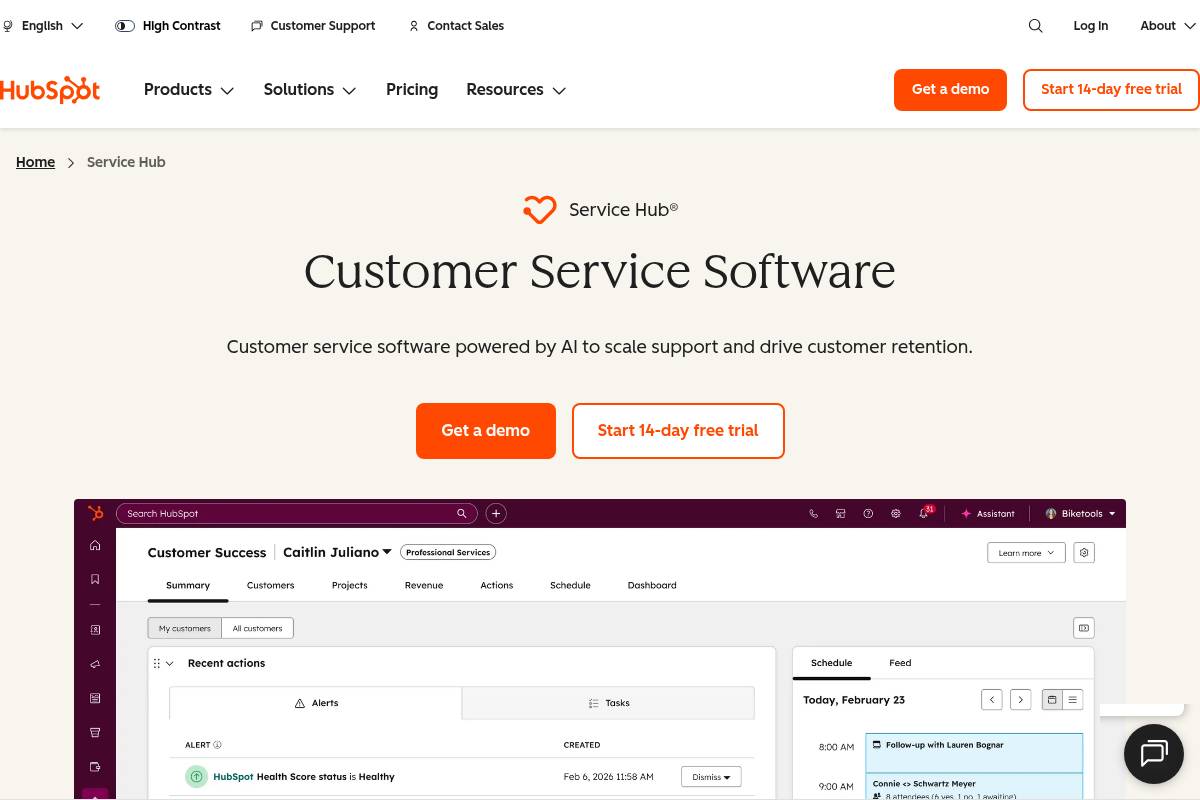
Task: Click the Service Hub heart icon
Action: [x=539, y=210]
